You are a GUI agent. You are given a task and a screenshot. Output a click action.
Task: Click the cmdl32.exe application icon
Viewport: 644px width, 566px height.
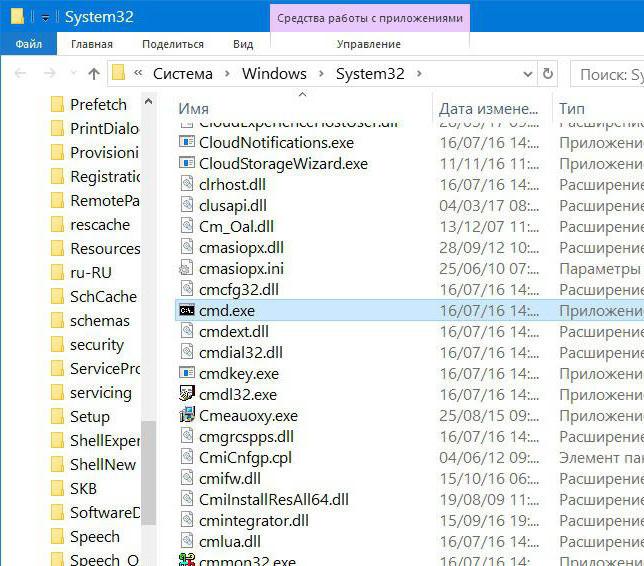tap(187, 394)
